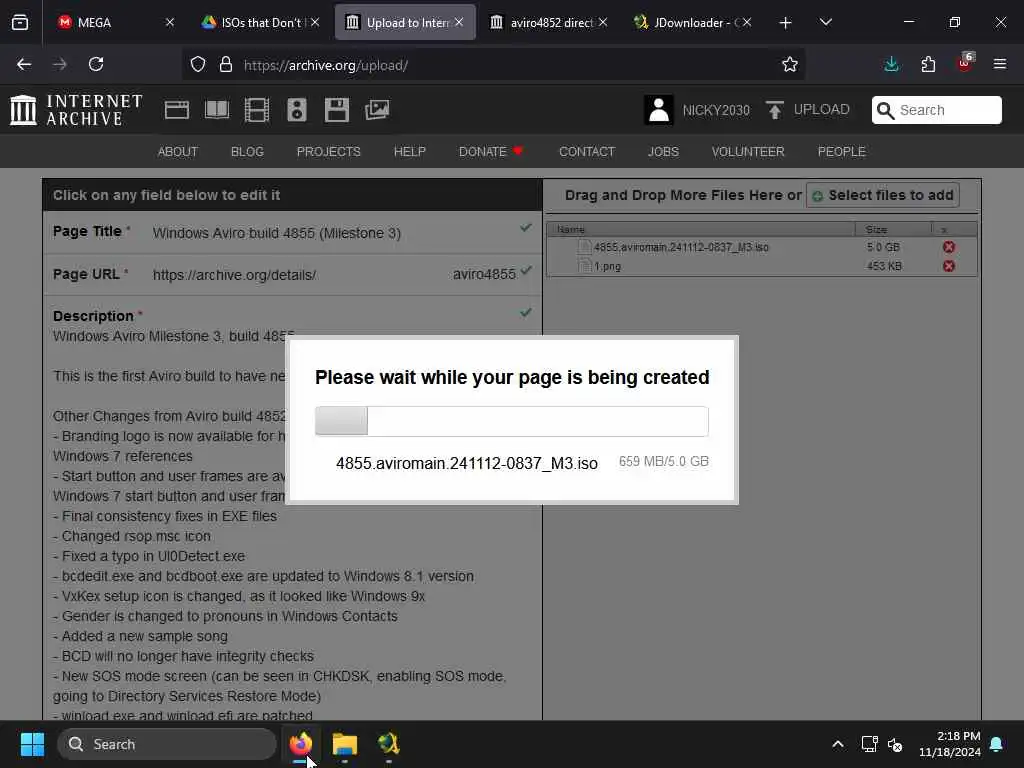The height and width of the screenshot is (768, 1024).
Task: Go back to the previous page
Action: (x=24, y=64)
